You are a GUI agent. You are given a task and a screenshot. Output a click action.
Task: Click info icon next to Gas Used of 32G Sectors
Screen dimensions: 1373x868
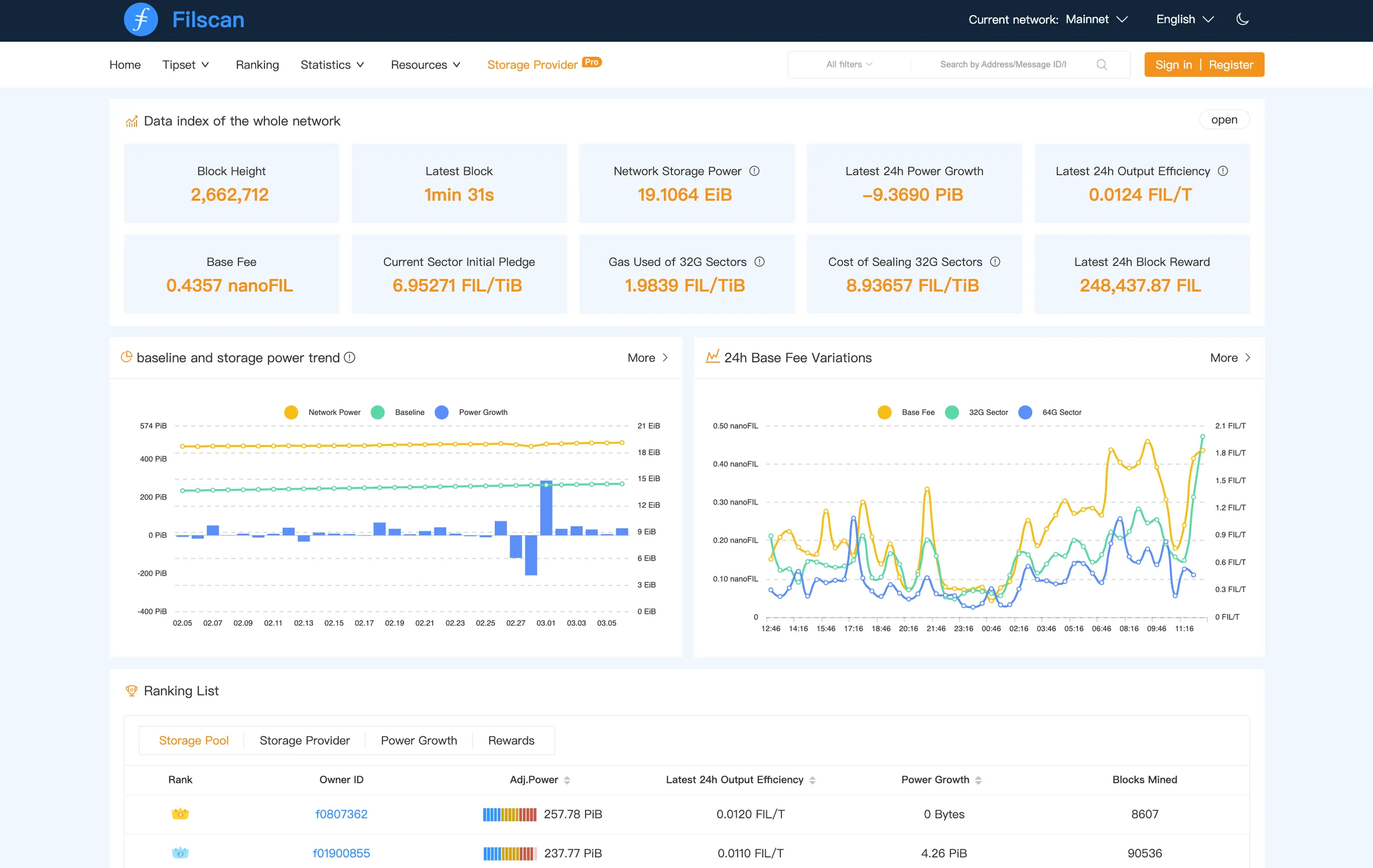(x=759, y=262)
